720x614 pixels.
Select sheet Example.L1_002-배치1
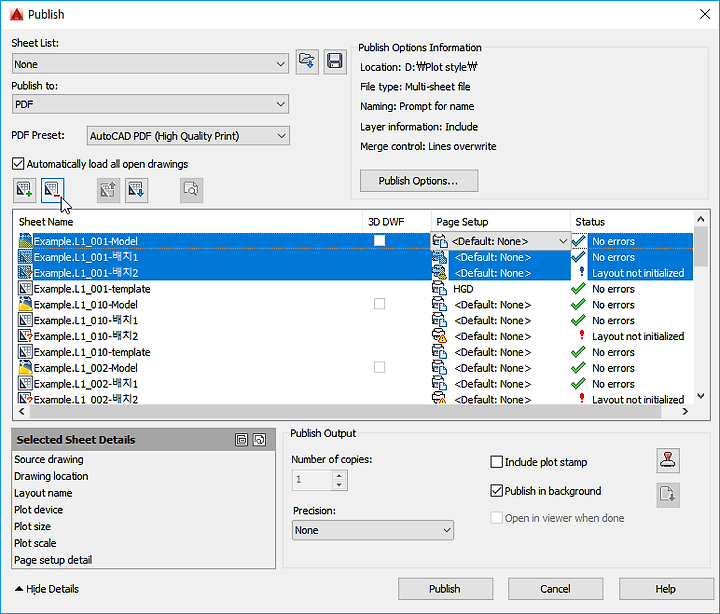(86, 383)
